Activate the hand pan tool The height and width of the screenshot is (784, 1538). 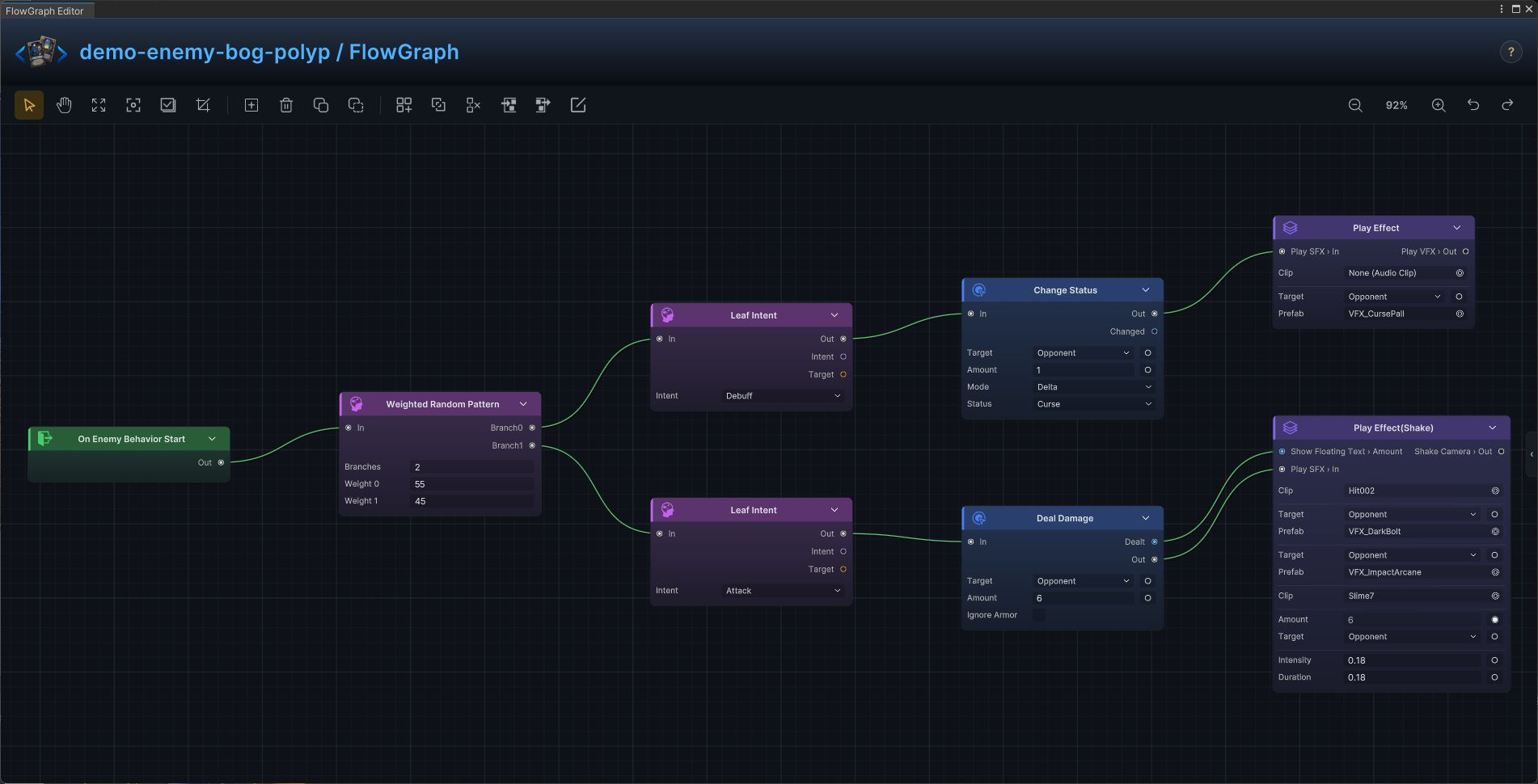click(64, 105)
